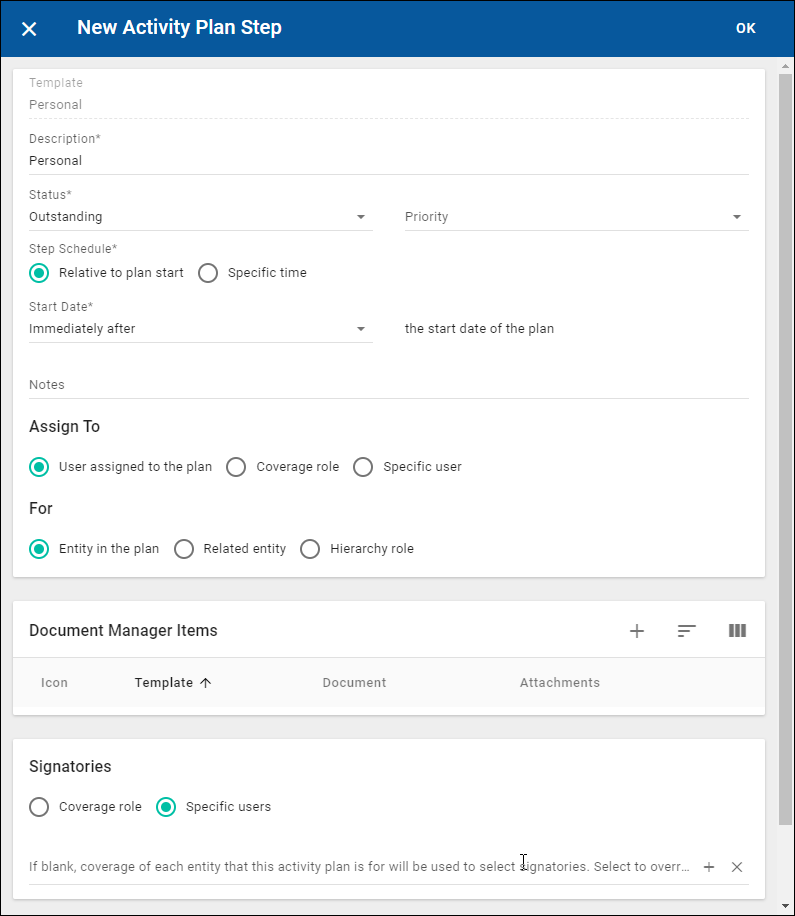This screenshot has width=795, height=916.
Task: Clear the signatories field
Action: click(737, 867)
